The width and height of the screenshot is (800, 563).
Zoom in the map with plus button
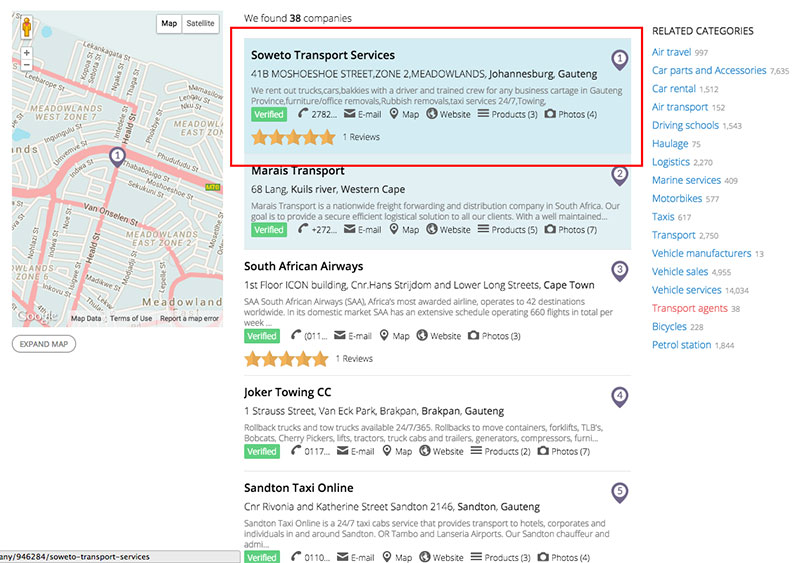[27, 53]
